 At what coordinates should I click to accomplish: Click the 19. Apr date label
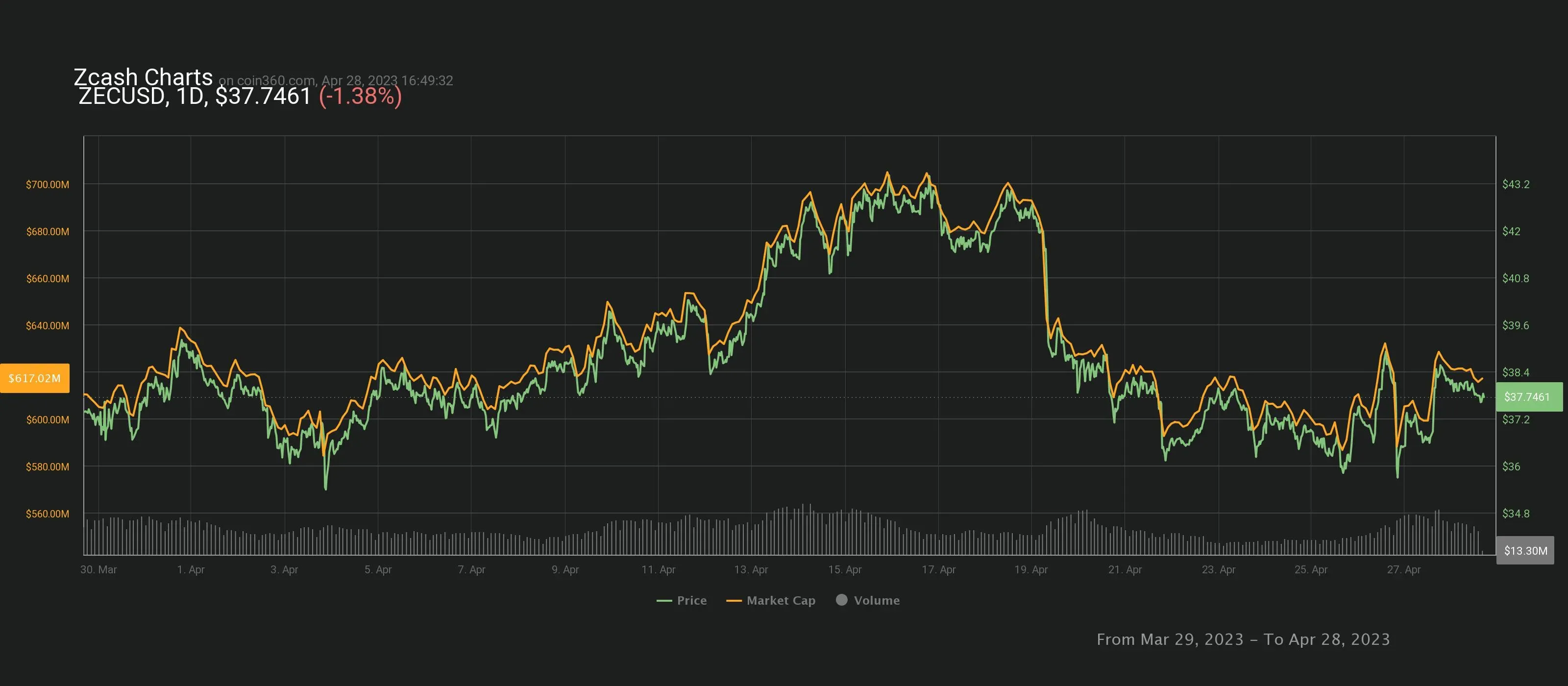[1031, 570]
